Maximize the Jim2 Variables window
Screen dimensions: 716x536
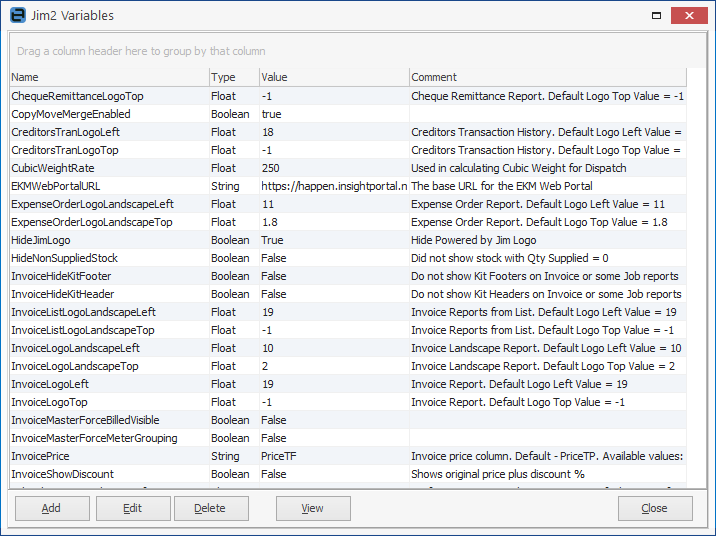(656, 16)
